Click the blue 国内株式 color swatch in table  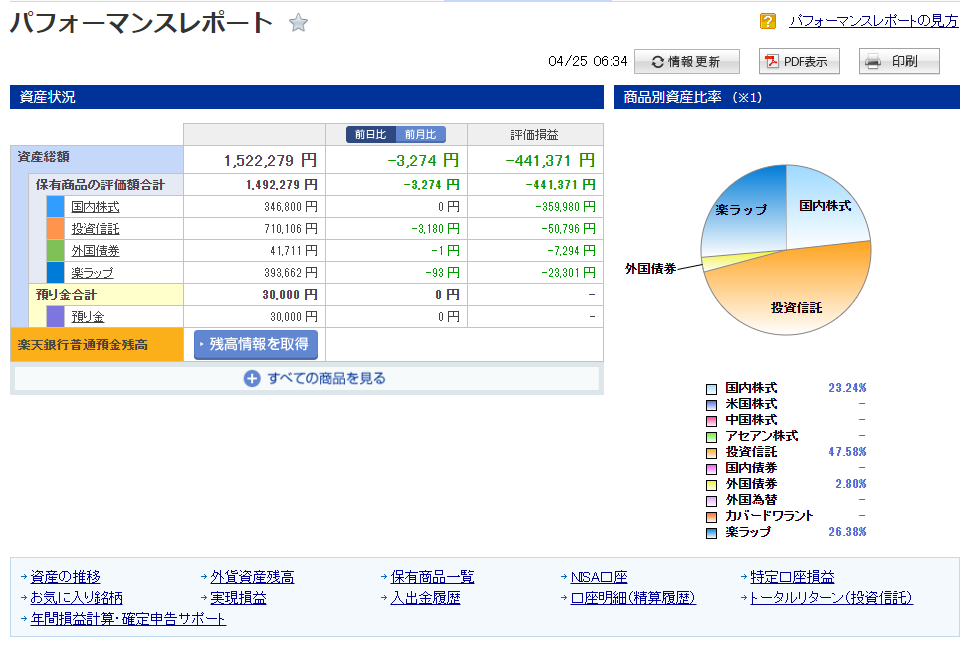click(56, 206)
